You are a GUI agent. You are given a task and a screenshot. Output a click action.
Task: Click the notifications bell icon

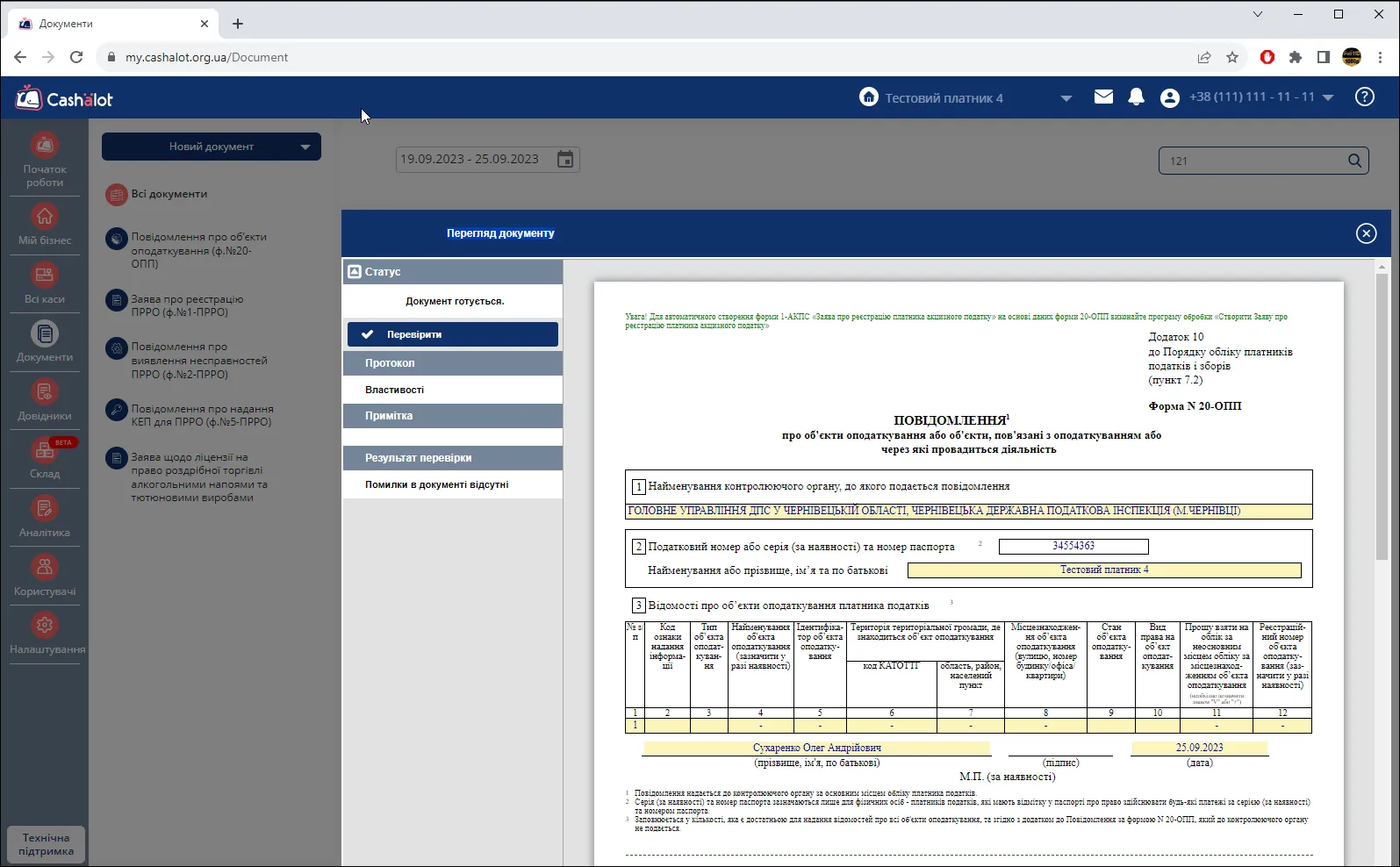[1136, 97]
